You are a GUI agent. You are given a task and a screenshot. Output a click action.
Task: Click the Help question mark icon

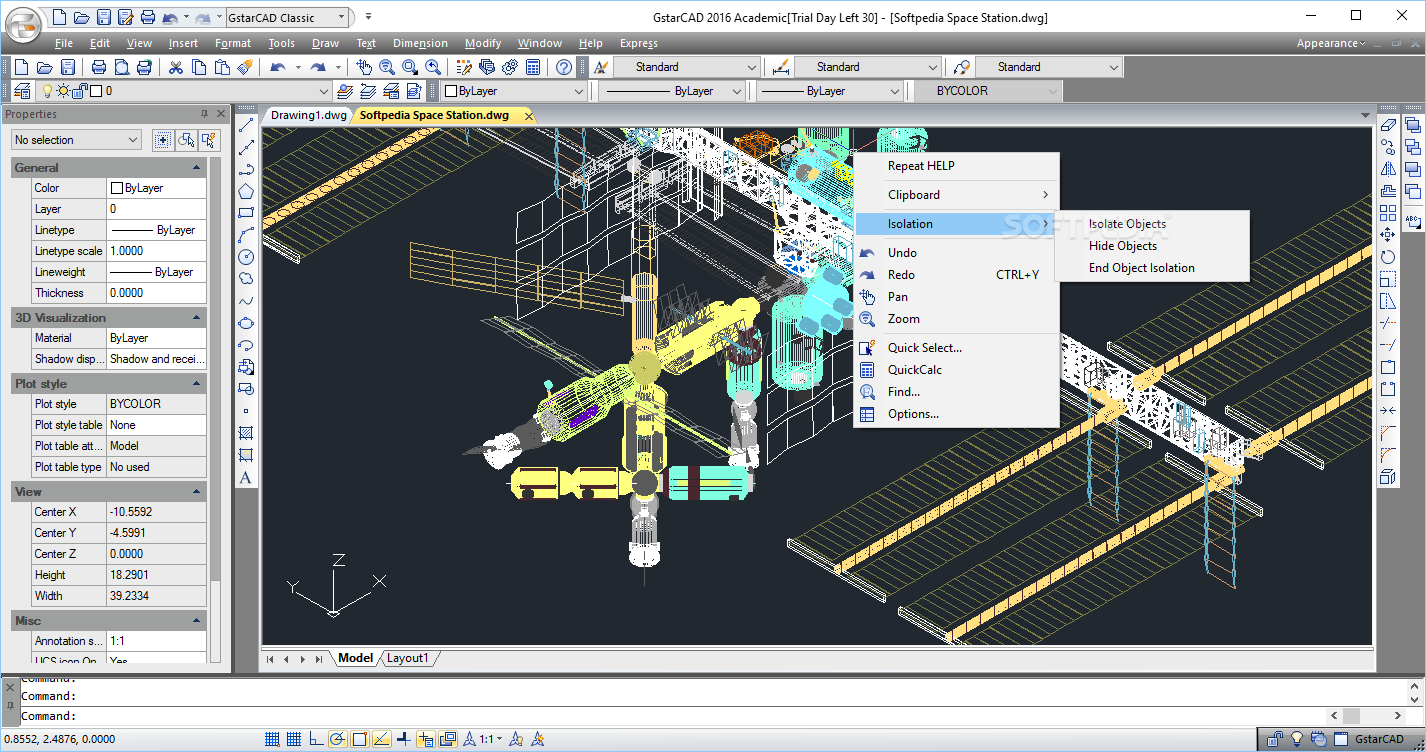564,67
